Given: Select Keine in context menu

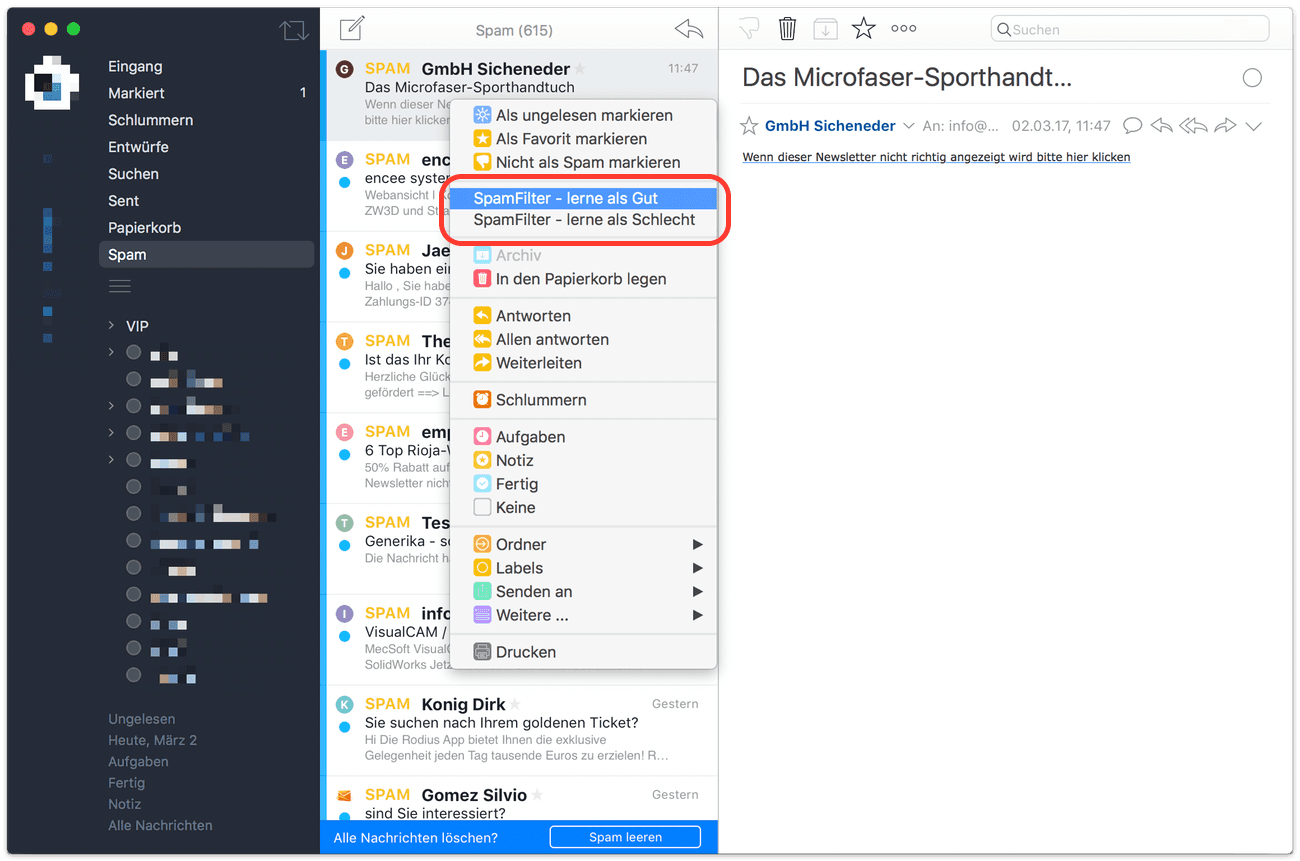Looking at the screenshot, I should tap(583, 508).
